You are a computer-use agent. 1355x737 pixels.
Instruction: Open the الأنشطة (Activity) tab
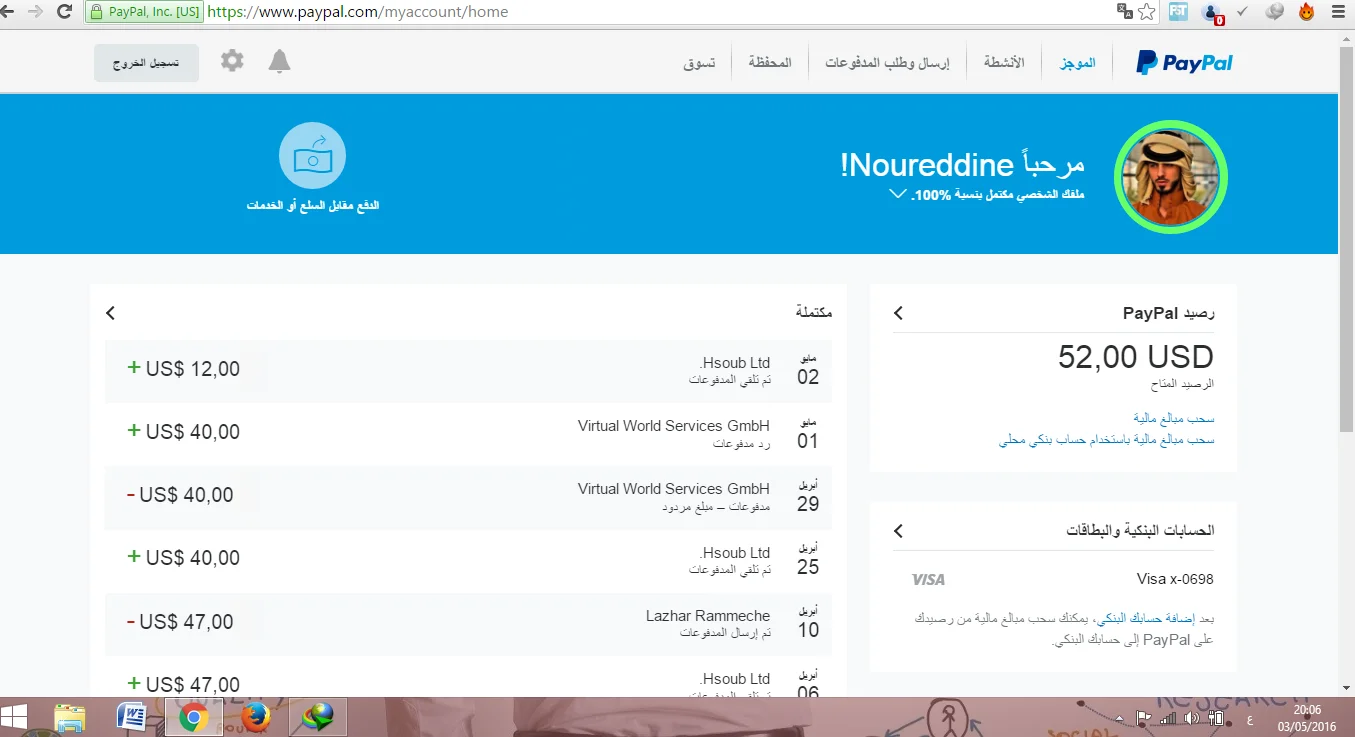[x=1004, y=63]
